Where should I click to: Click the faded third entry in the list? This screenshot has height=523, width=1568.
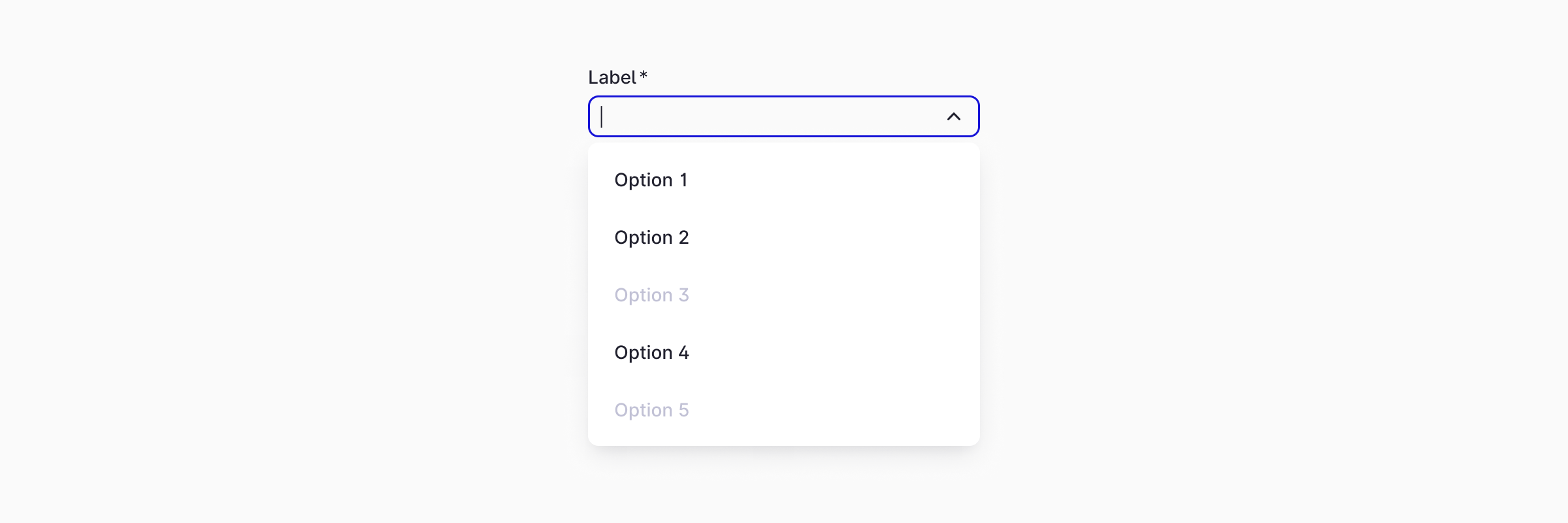tap(651, 295)
